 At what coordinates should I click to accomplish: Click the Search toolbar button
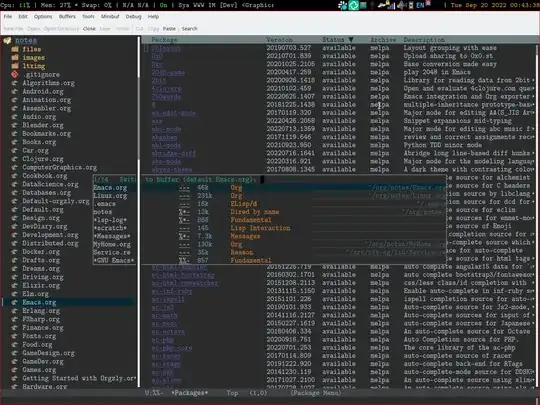point(189,29)
